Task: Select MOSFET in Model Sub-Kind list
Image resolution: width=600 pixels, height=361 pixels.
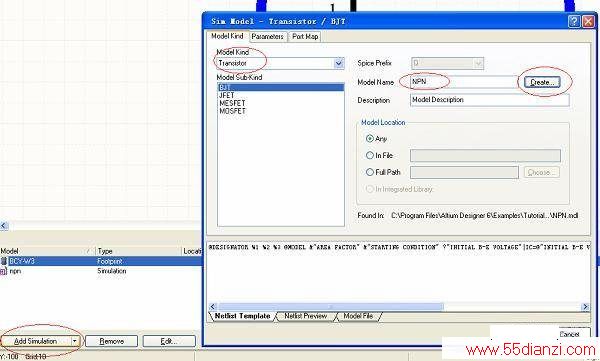Action: (x=233, y=111)
